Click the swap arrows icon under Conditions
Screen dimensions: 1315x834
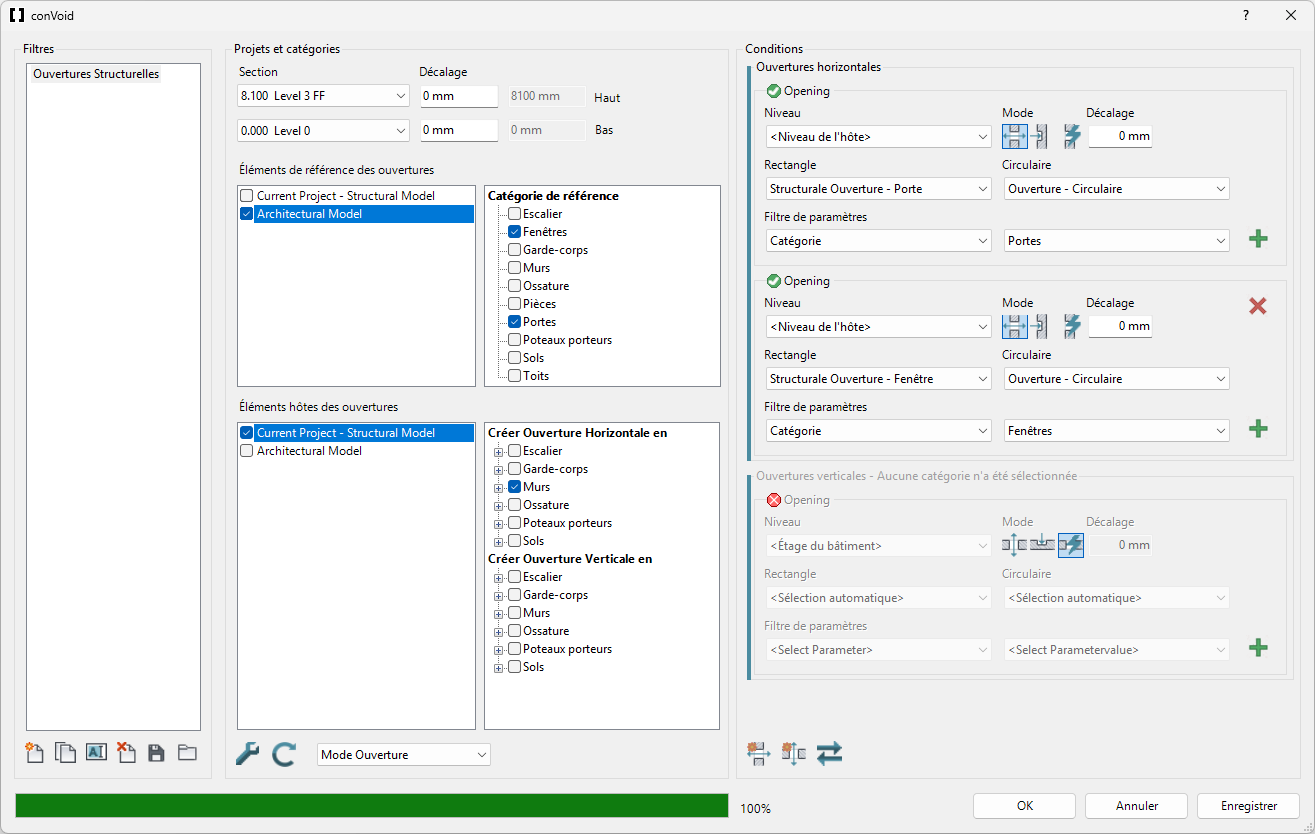[x=829, y=754]
